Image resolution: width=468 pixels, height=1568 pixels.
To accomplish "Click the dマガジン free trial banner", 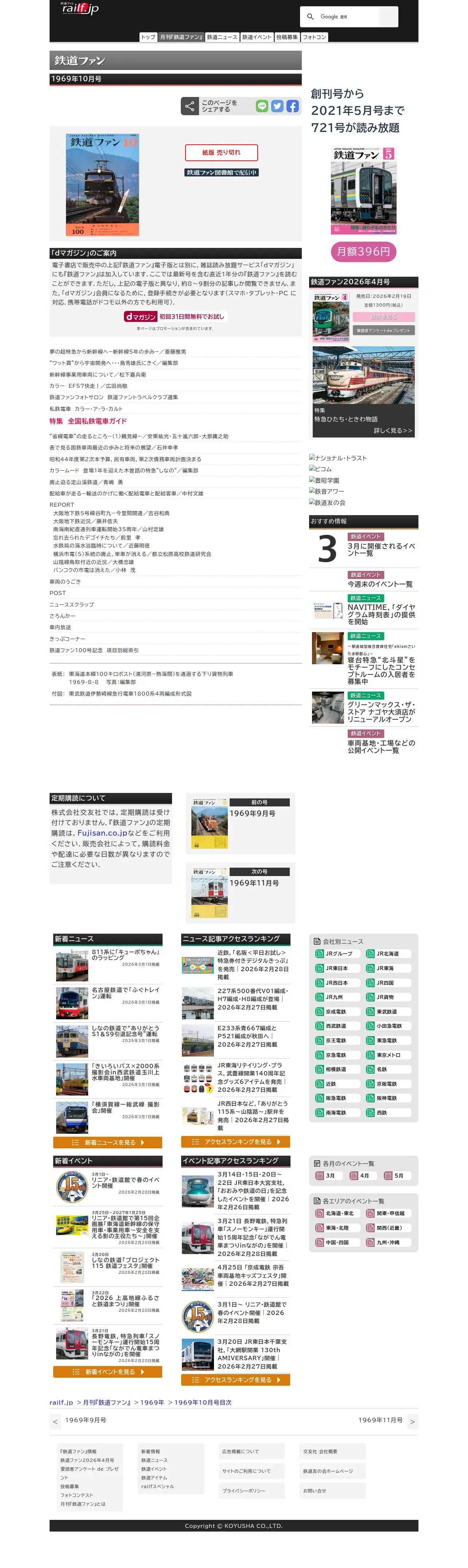I will click(175, 316).
